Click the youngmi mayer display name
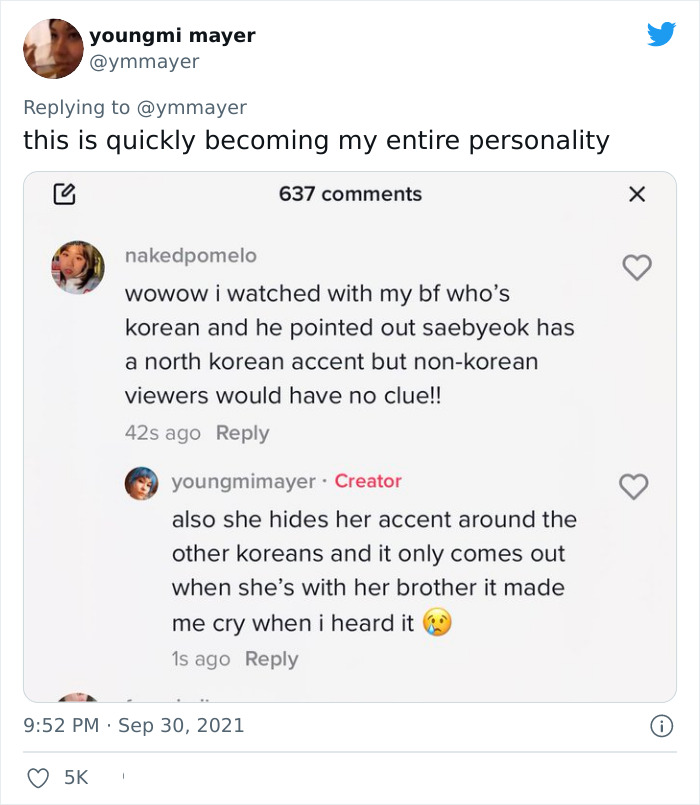The height and width of the screenshot is (805, 700). pos(172,35)
